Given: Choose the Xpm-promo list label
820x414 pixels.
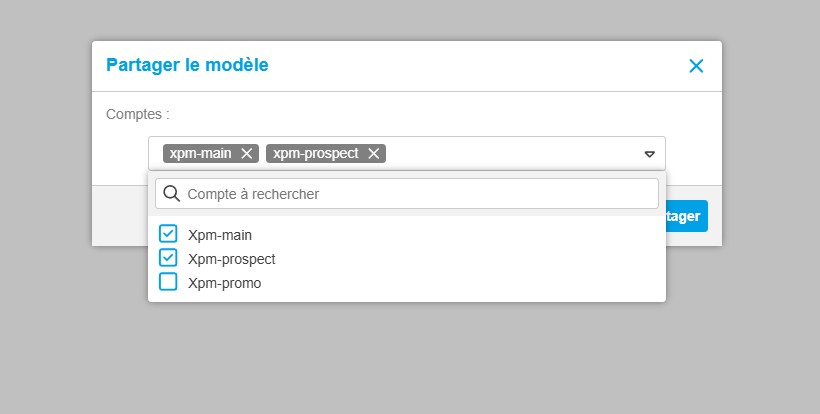Looking at the screenshot, I should 224,283.
